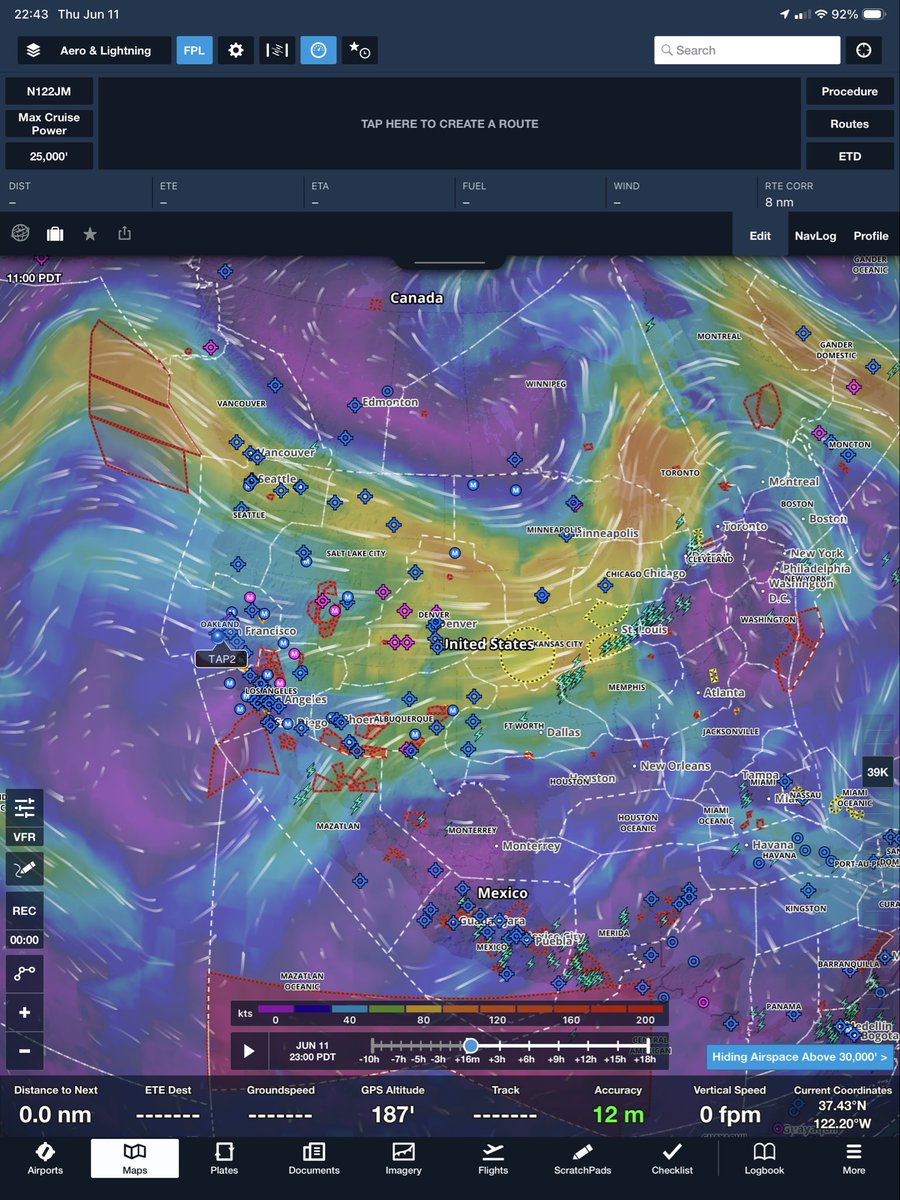Screen dimensions: 900x1200
Task: Open the Logbook tab
Action: coord(764,1158)
